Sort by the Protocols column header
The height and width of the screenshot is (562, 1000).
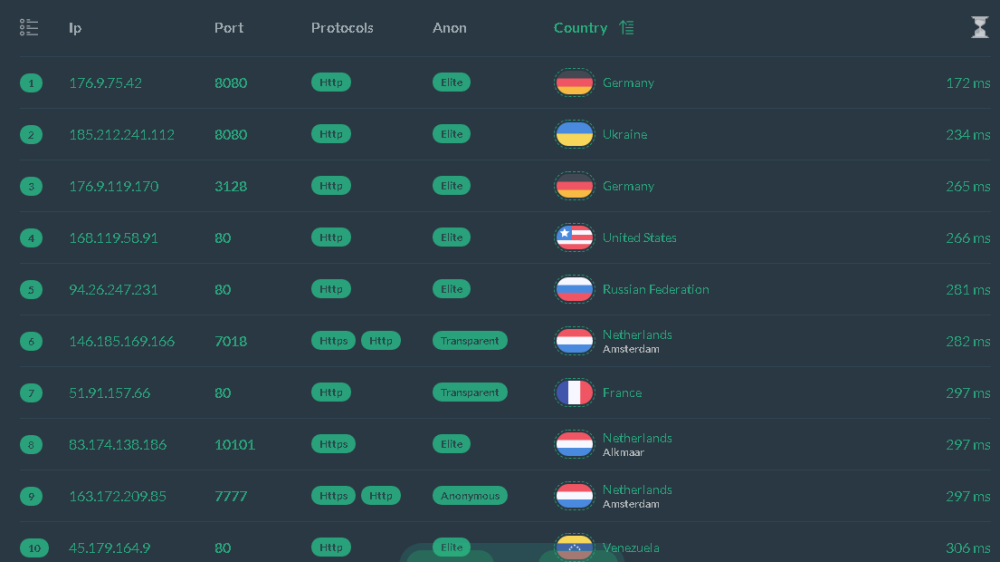(342, 28)
